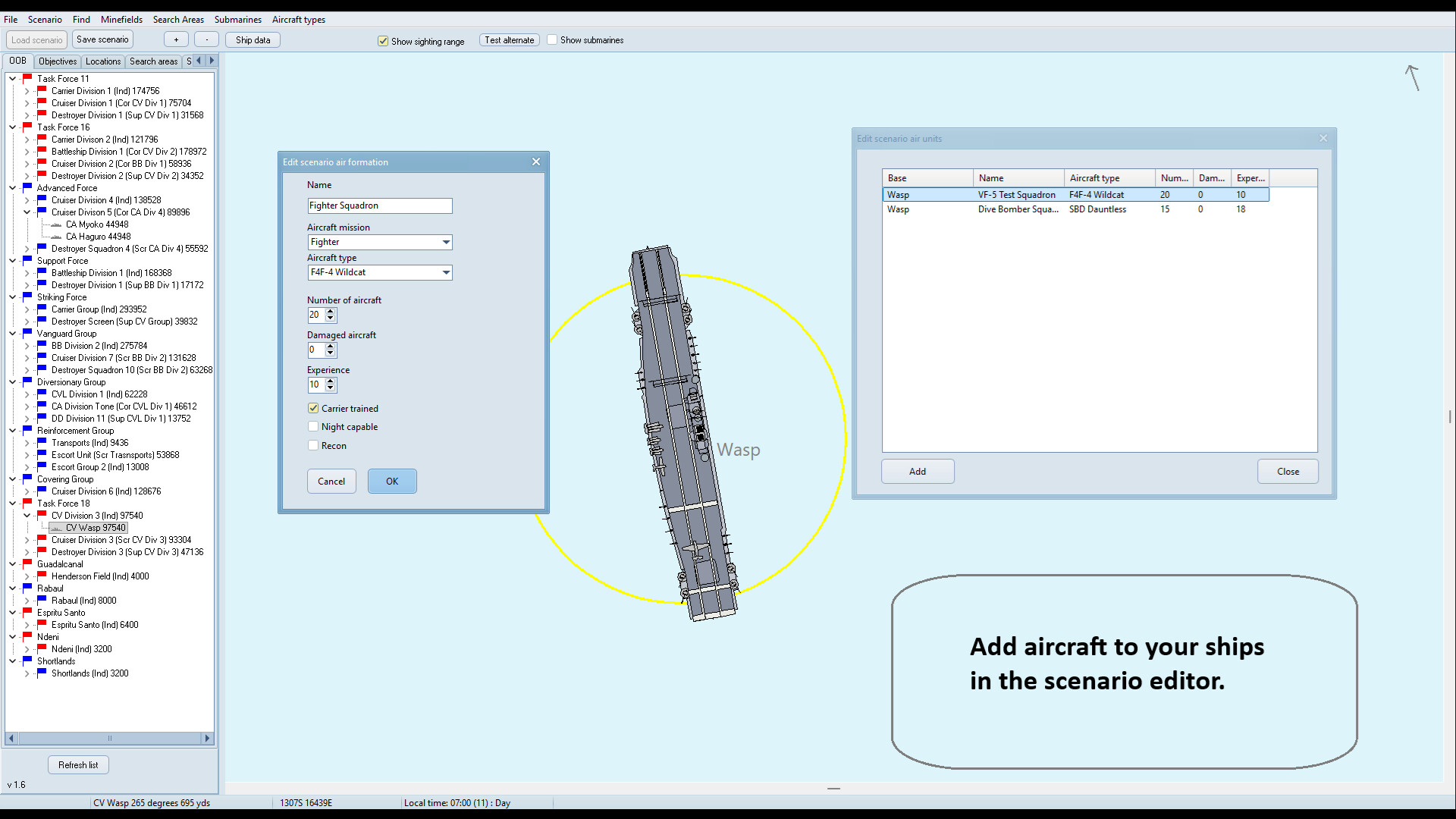This screenshot has width=1456, height=819.
Task: Enable the Show submarines checkbox
Action: click(553, 39)
